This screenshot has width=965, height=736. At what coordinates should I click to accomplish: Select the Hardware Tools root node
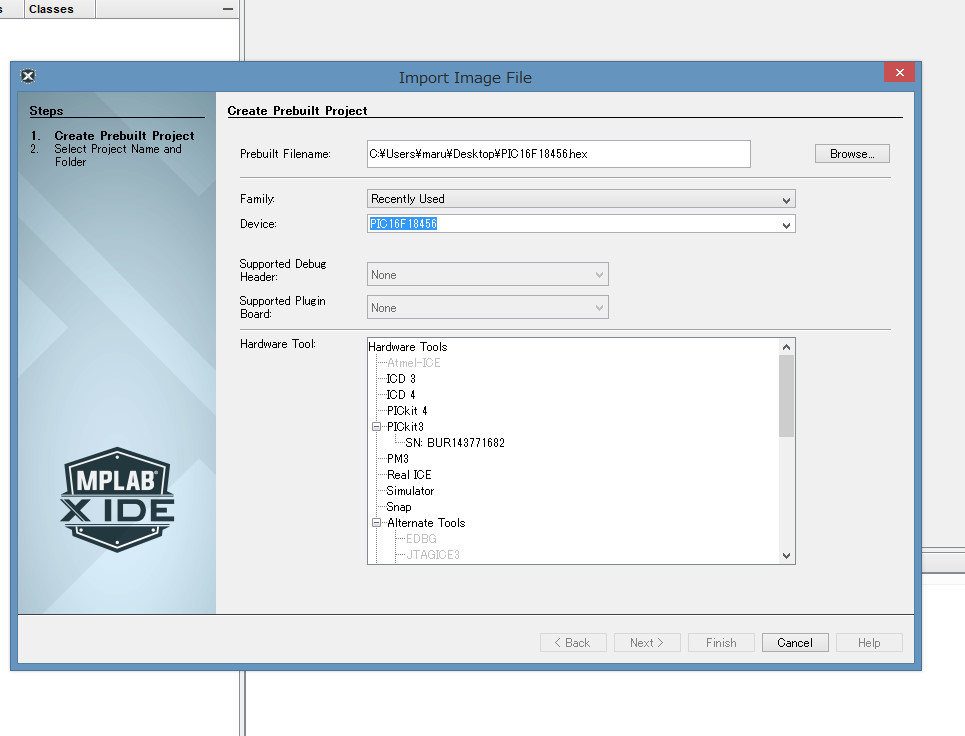[407, 346]
